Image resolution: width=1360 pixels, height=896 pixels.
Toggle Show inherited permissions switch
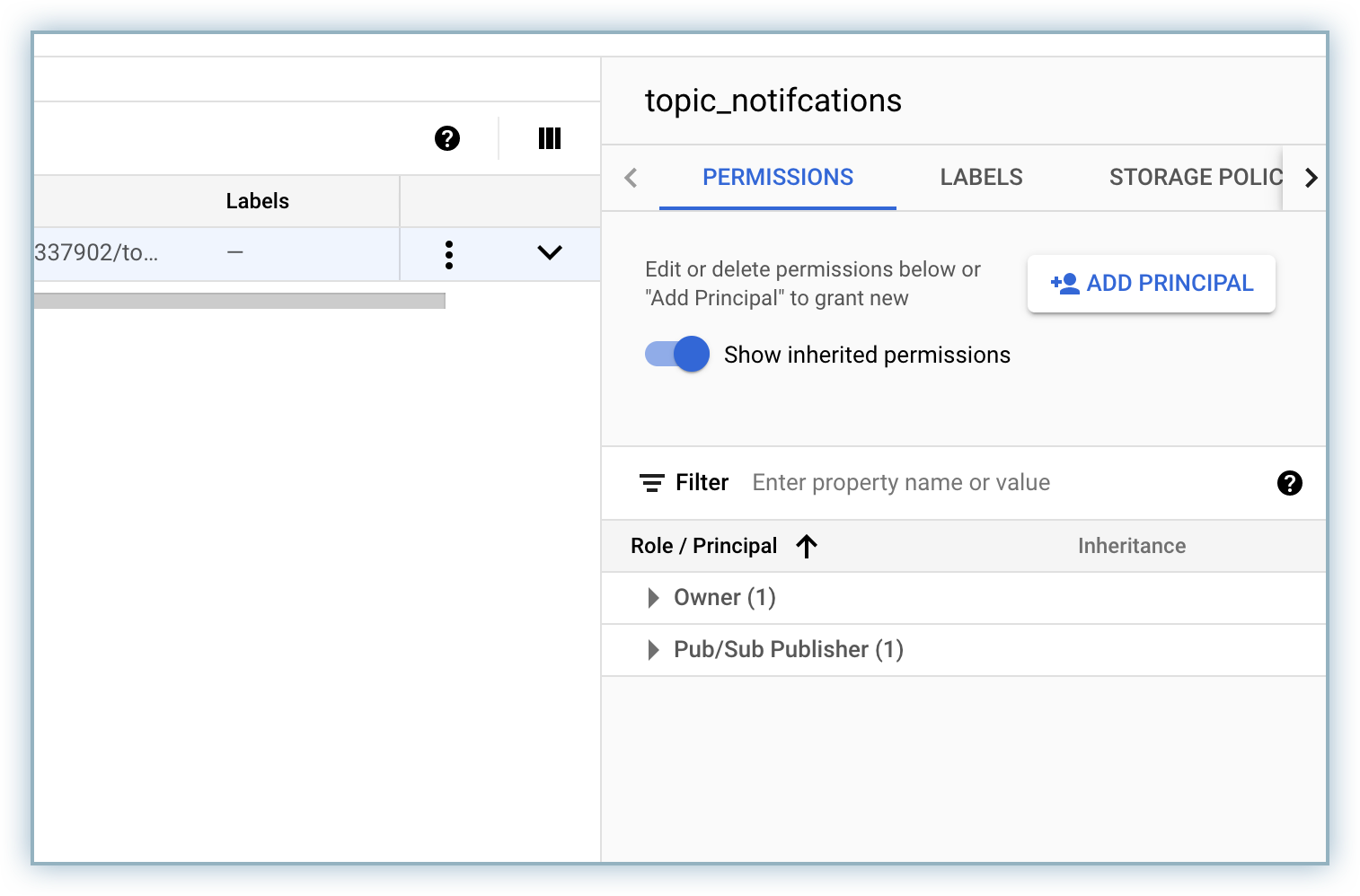[x=677, y=355]
